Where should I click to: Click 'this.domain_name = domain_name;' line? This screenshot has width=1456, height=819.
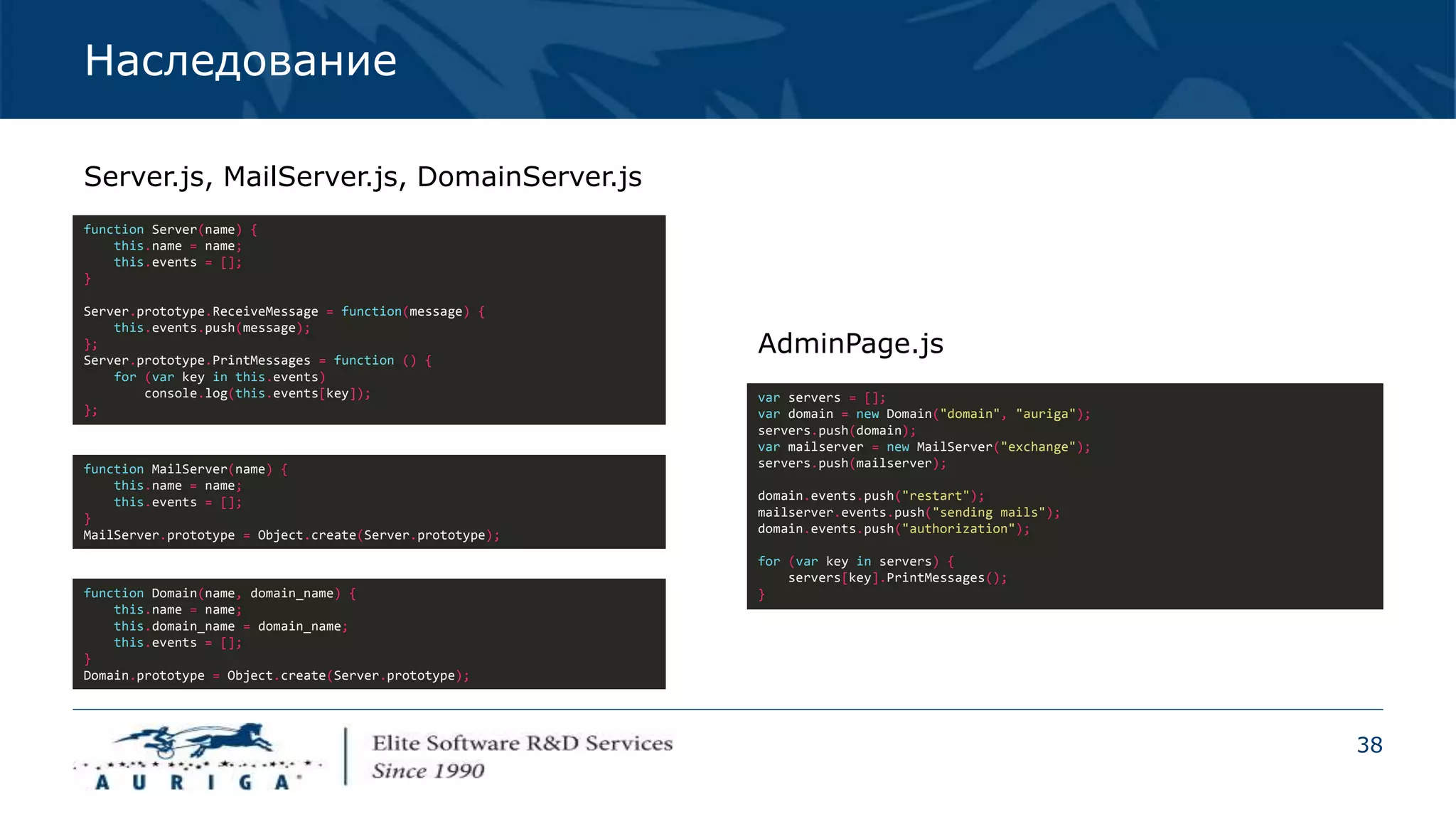tap(231, 626)
